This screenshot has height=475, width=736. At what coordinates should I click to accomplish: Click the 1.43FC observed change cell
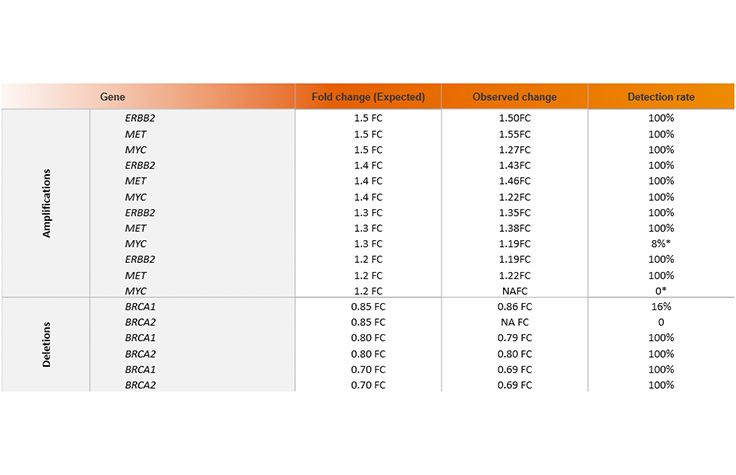(x=514, y=164)
